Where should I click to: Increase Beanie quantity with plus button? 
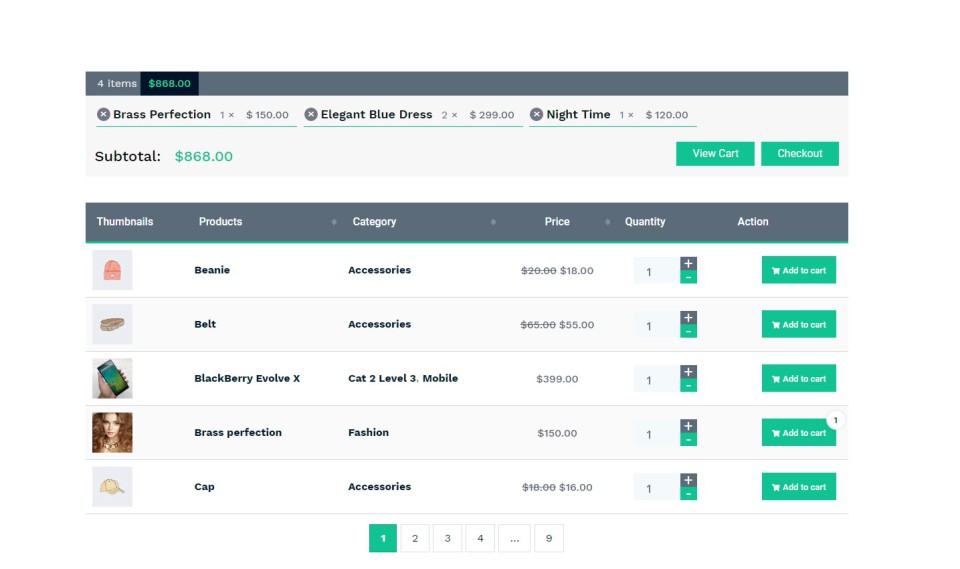(688, 264)
